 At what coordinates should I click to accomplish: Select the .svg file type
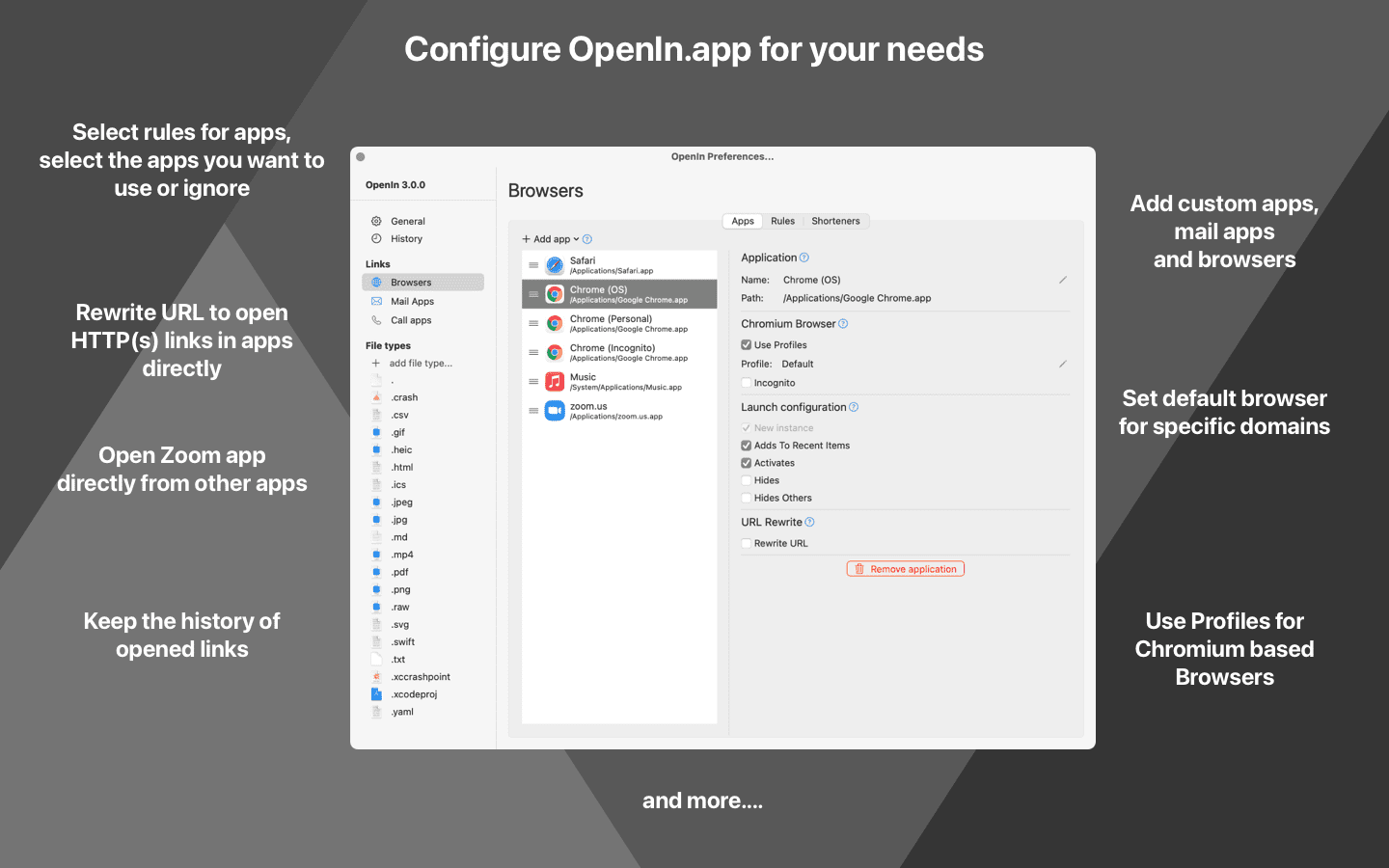click(x=400, y=625)
